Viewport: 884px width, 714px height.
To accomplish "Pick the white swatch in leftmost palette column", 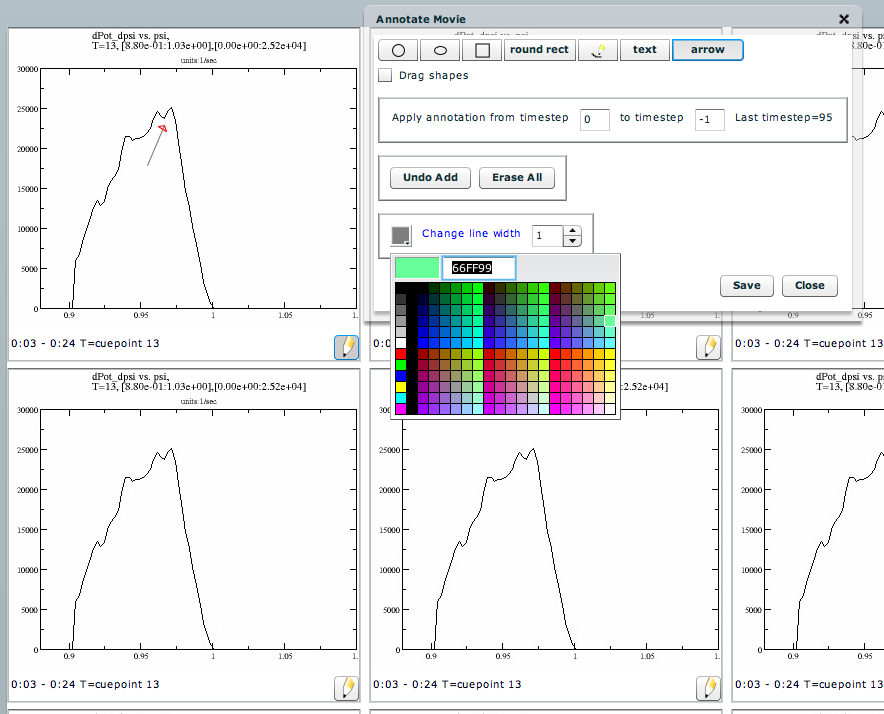I will (401, 343).
